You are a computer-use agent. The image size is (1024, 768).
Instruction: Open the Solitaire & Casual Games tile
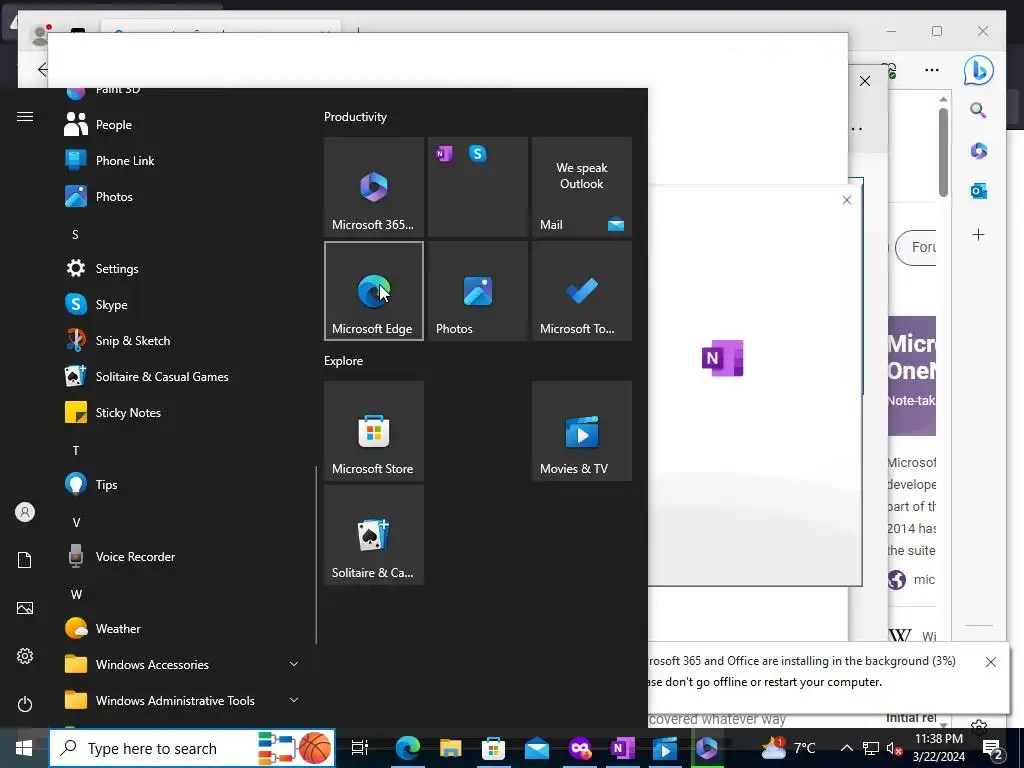(x=374, y=535)
